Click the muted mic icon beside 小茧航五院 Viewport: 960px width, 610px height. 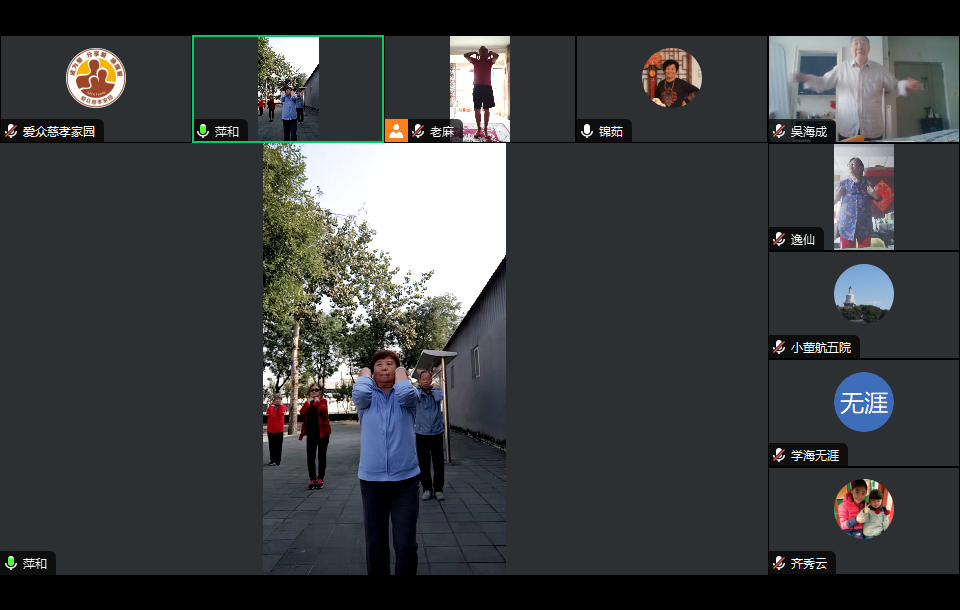pos(779,347)
